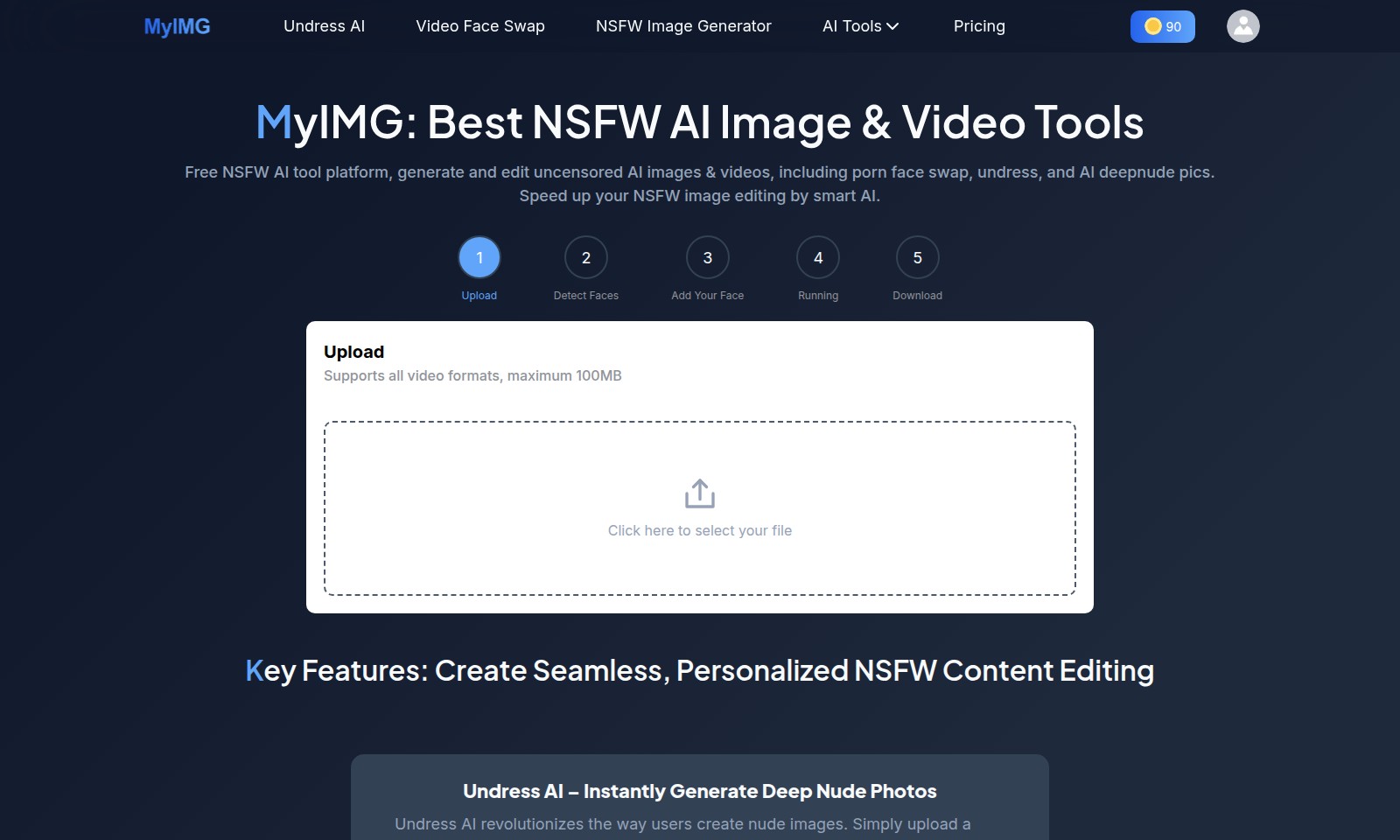Select step 4 Running circle
Image resolution: width=1400 pixels, height=840 pixels.
818,258
